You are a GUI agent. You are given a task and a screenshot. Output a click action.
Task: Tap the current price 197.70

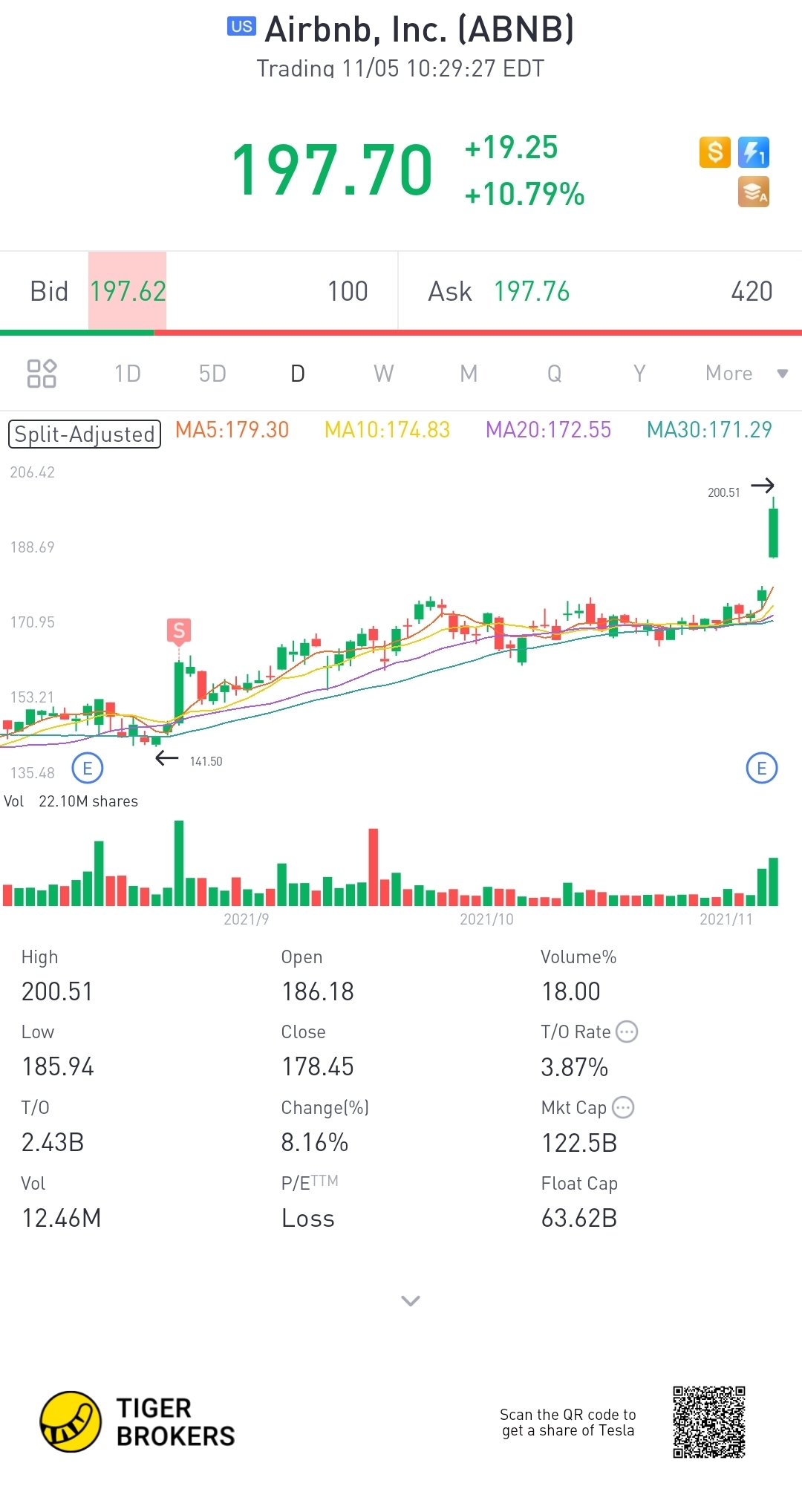point(332,170)
